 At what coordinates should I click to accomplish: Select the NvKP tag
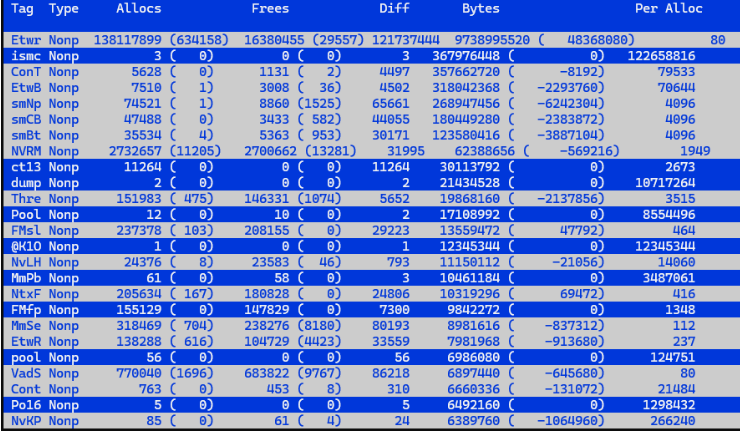pyautogui.click(x=26, y=421)
